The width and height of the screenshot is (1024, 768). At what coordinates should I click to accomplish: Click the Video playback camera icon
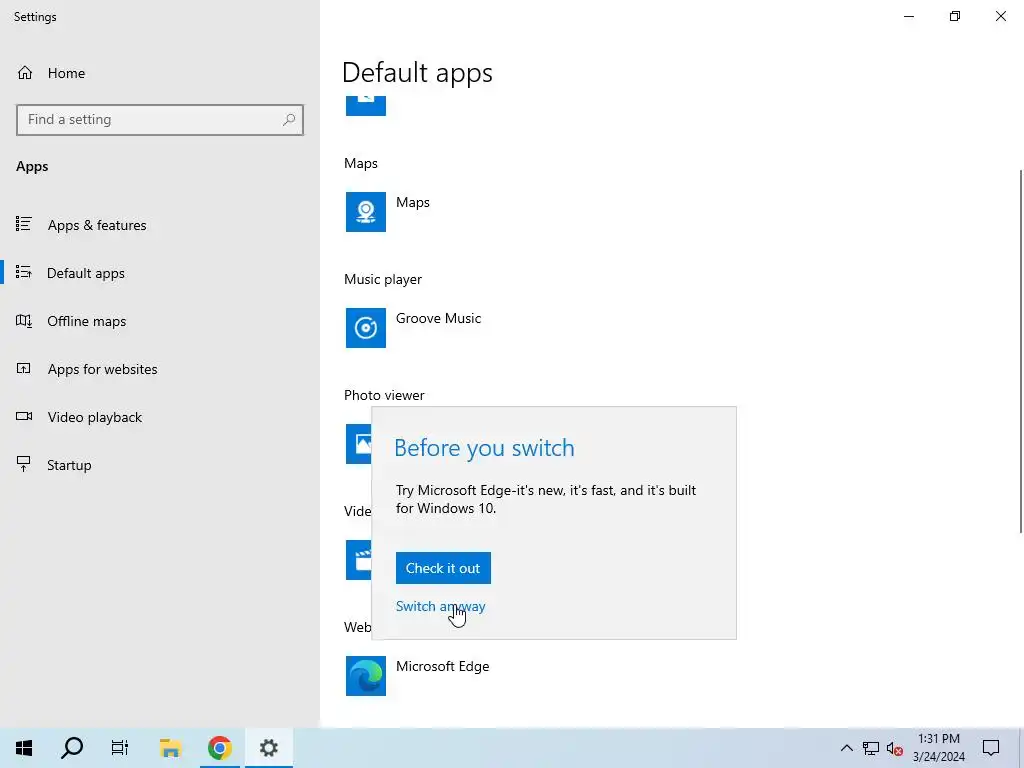click(24, 416)
